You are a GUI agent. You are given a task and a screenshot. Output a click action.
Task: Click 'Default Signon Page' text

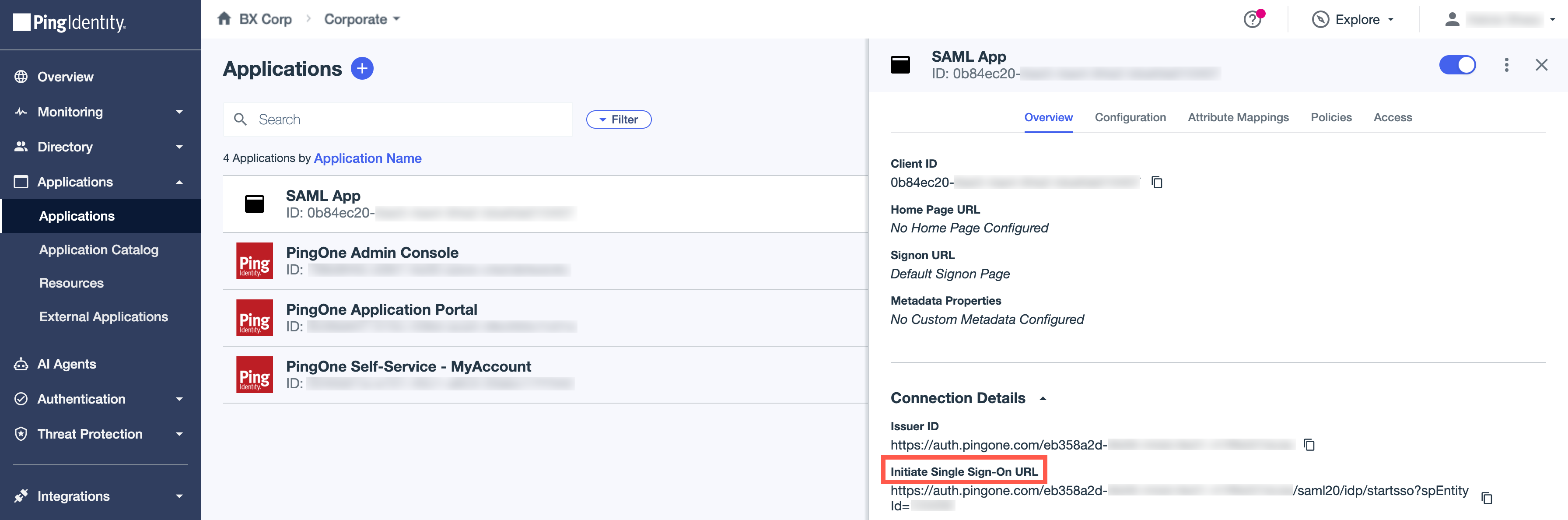pos(949,274)
